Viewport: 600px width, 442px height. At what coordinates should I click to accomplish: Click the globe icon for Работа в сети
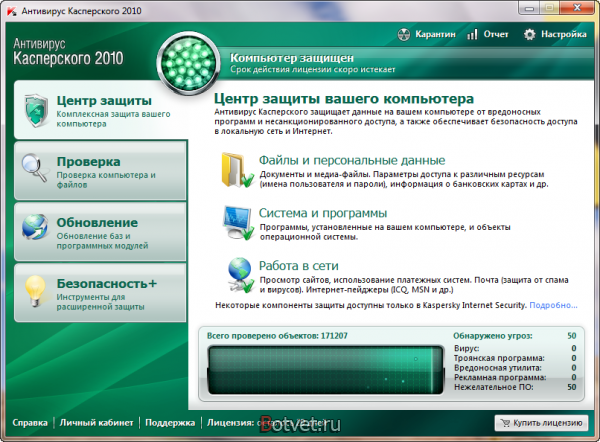[241, 275]
